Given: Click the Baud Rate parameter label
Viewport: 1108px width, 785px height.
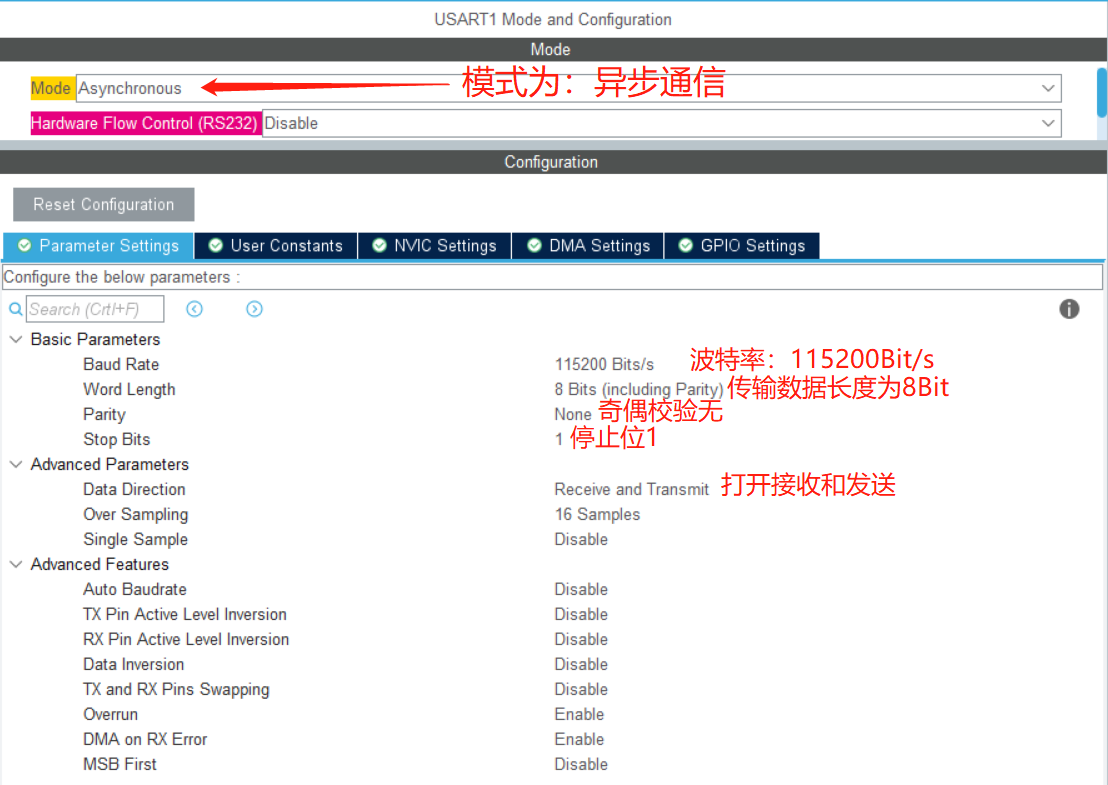Looking at the screenshot, I should point(121,365).
